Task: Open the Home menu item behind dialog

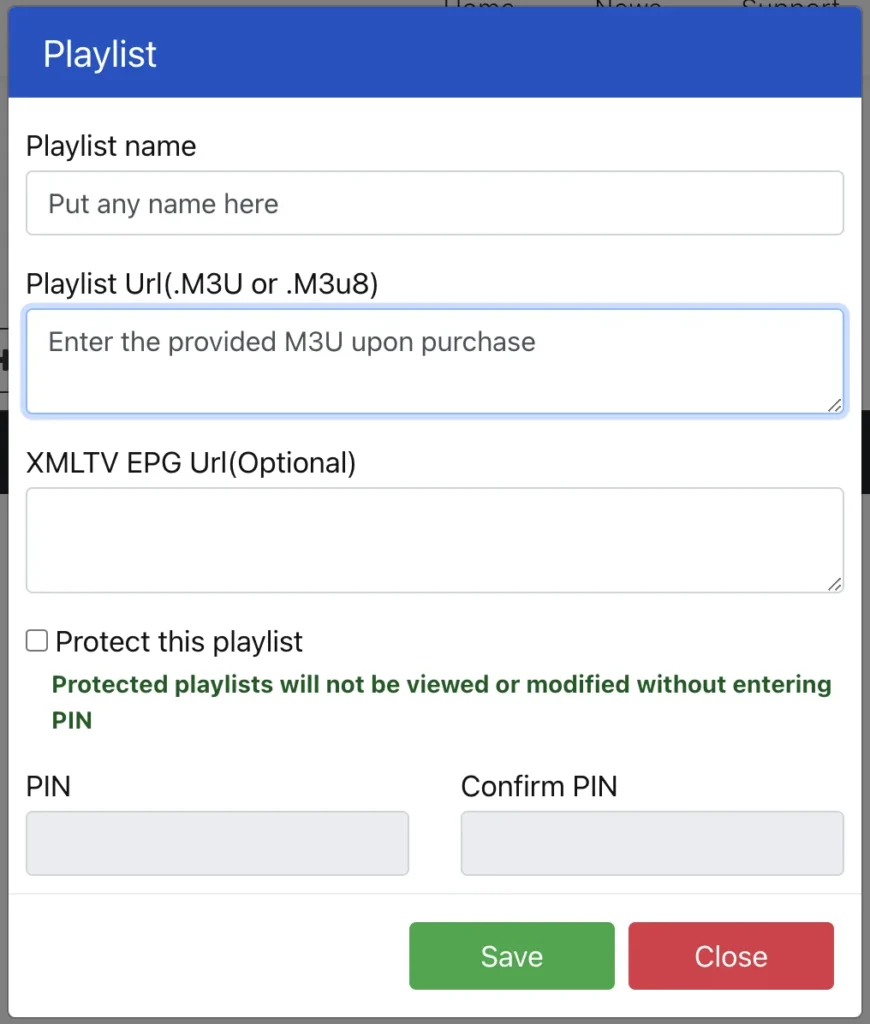Action: [x=478, y=5]
